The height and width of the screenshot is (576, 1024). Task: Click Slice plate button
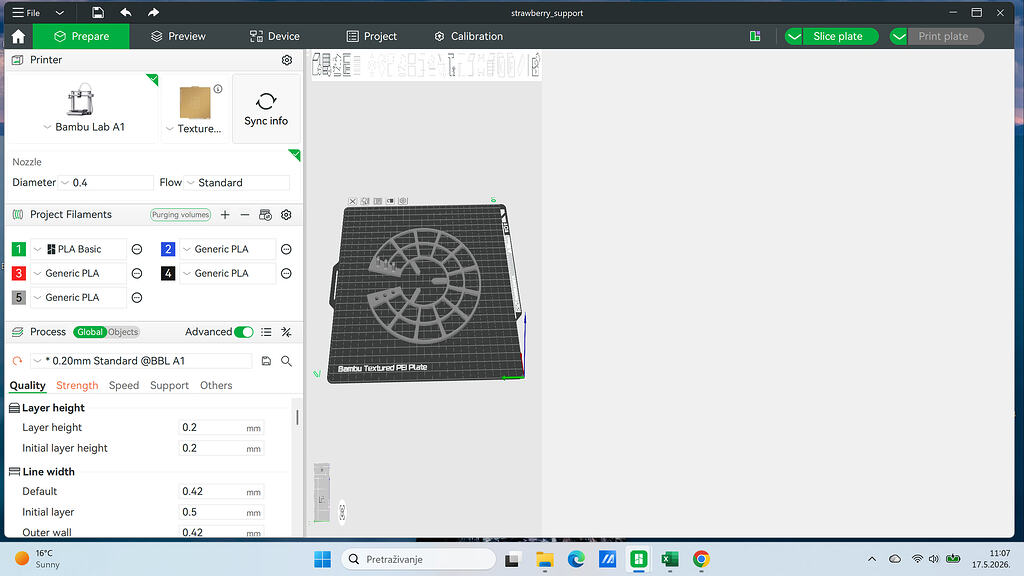(838, 37)
